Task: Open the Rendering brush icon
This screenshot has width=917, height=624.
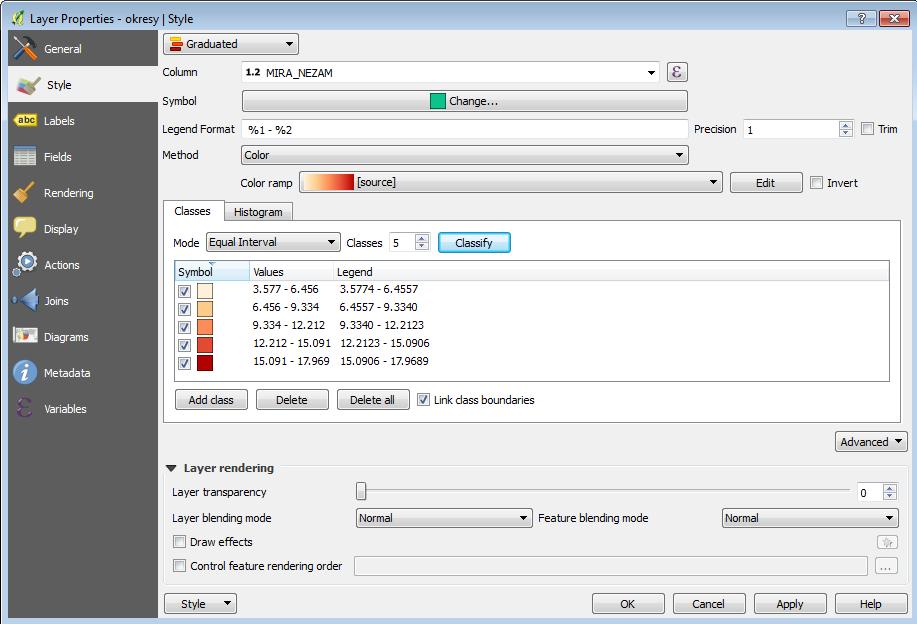Action: (x=25, y=192)
